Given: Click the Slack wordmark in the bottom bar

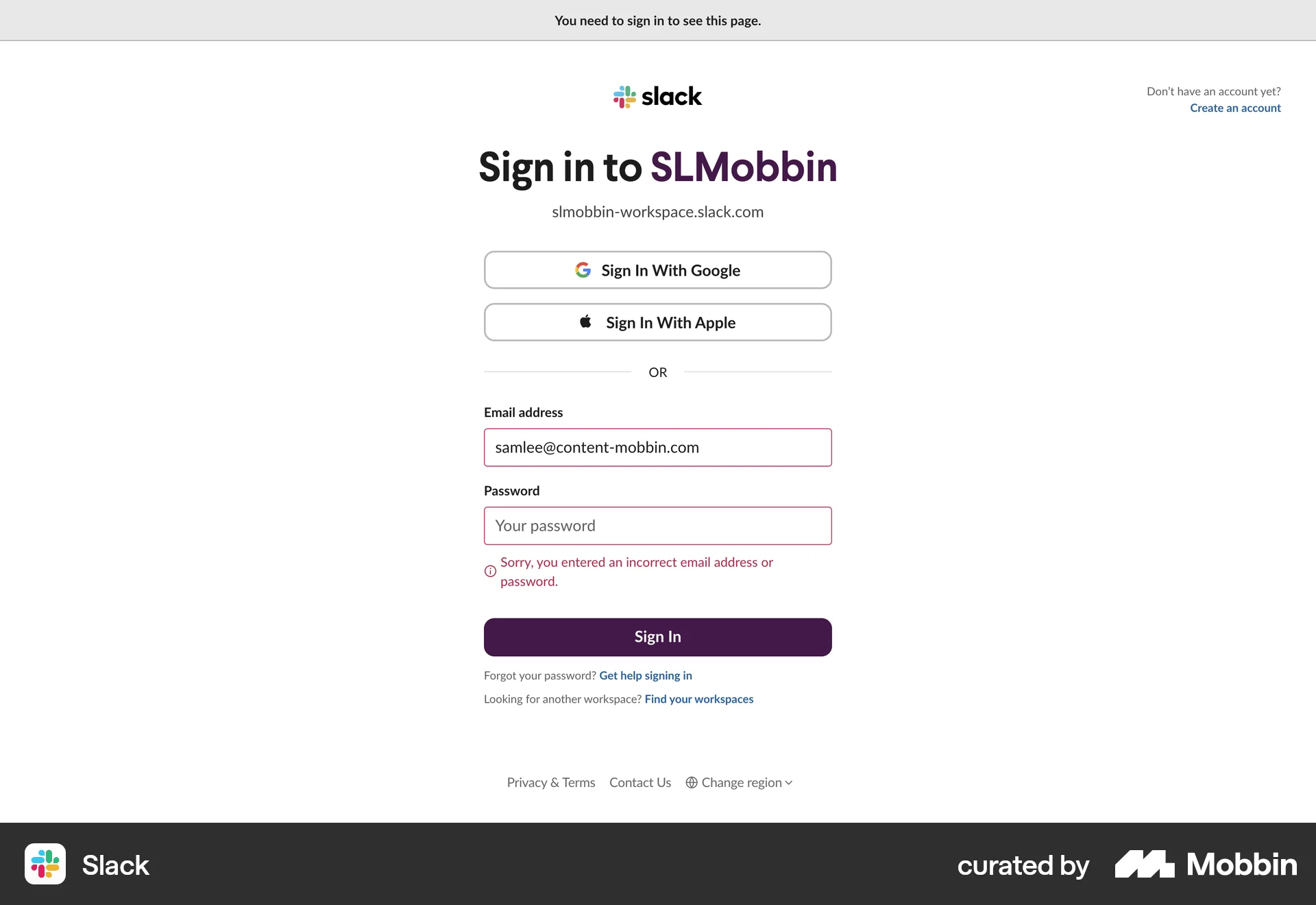Looking at the screenshot, I should [x=115, y=865].
